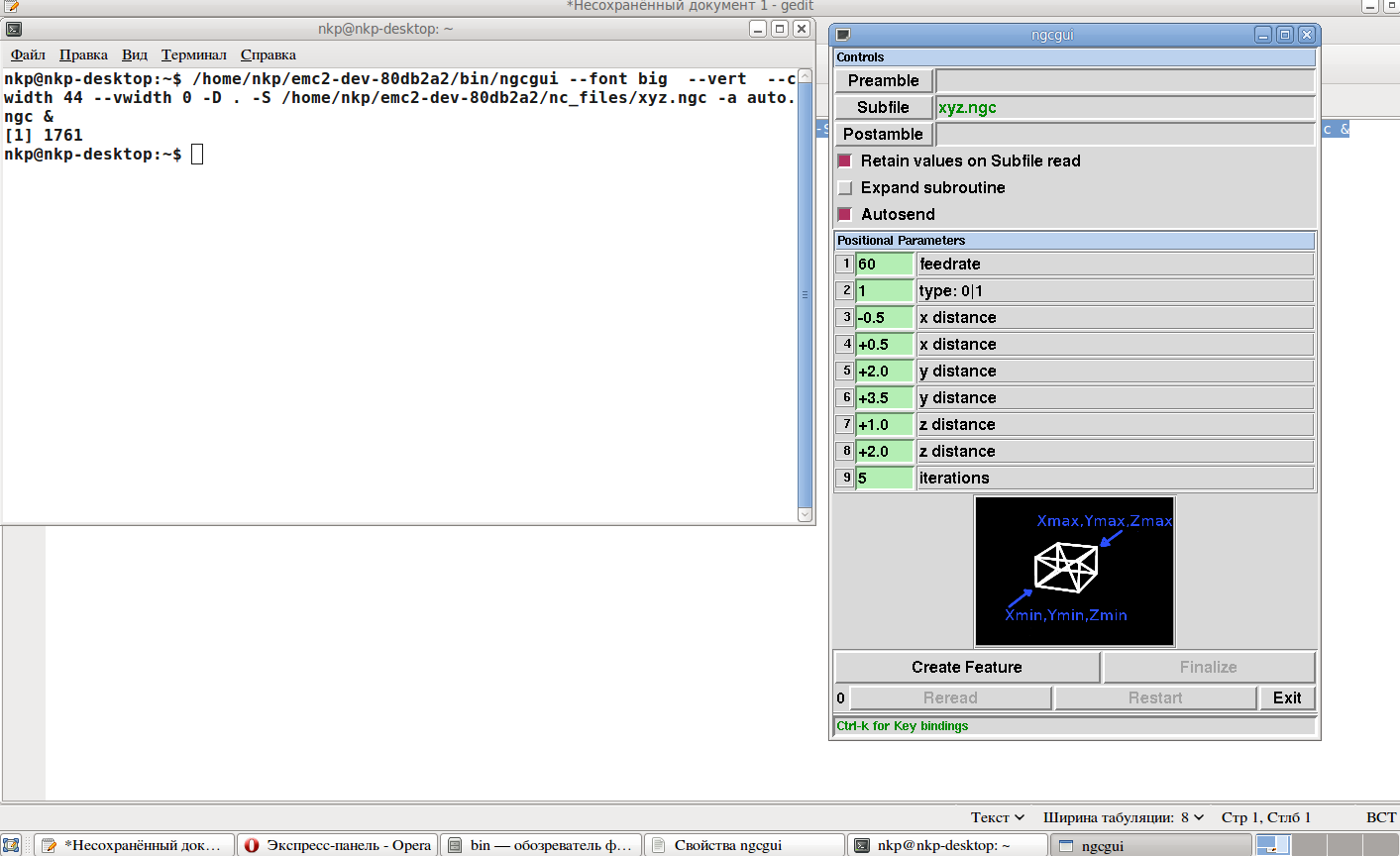Click the x distance field with -0.5
This screenshot has width=1400, height=856.
pos(884,317)
